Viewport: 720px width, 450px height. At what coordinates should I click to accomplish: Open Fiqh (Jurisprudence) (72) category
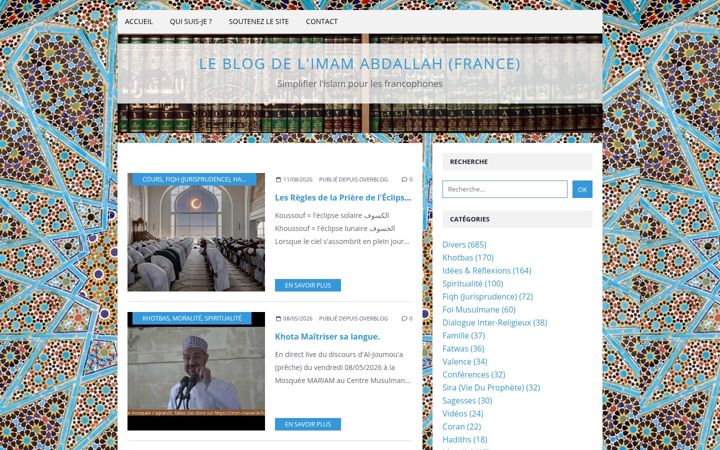click(x=488, y=297)
